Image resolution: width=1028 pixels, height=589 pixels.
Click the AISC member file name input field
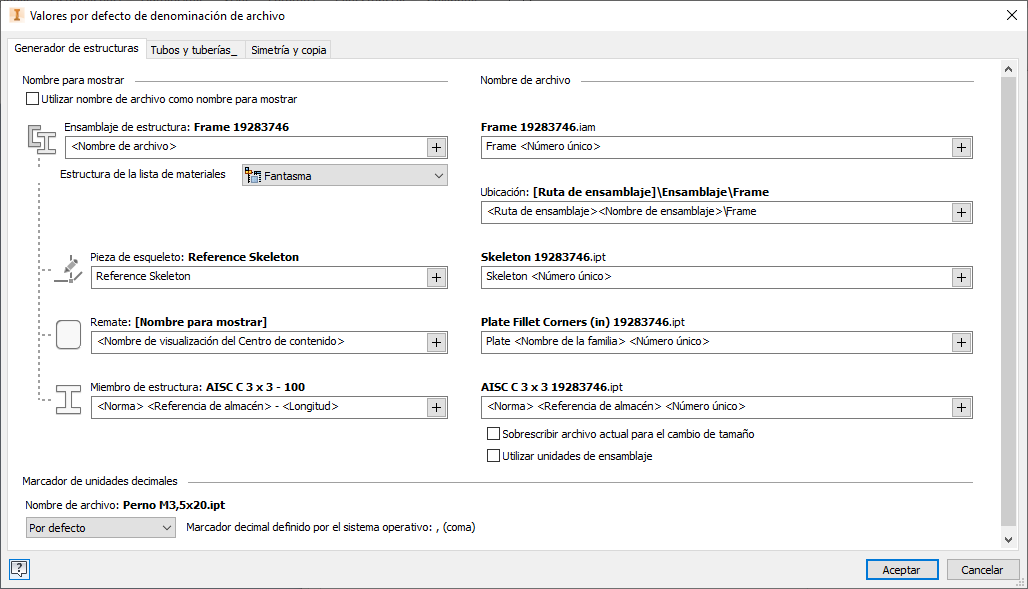tap(715, 407)
